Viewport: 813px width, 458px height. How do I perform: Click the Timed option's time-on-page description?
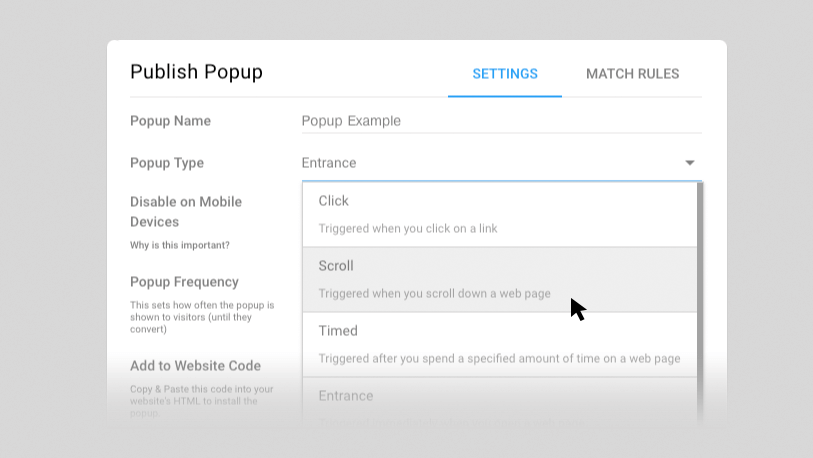click(499, 358)
